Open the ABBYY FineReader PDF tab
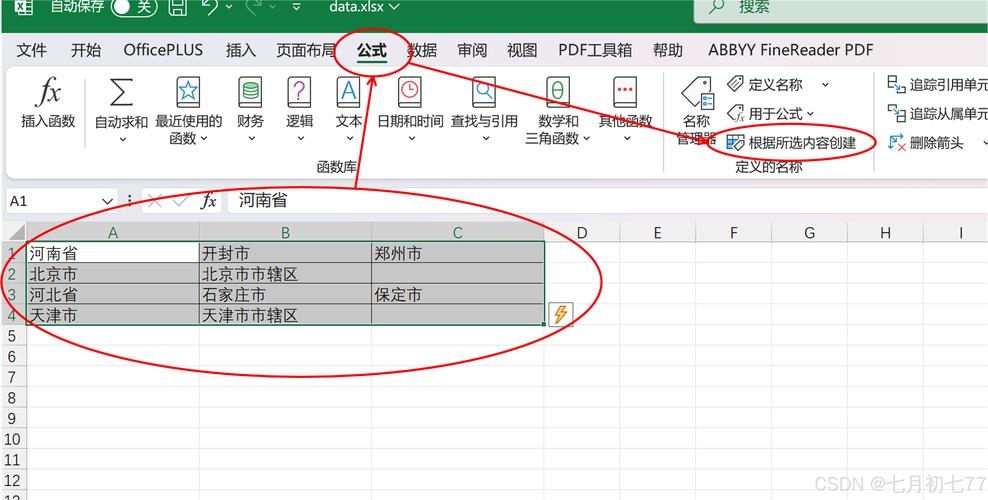The image size is (988, 500). click(x=791, y=50)
